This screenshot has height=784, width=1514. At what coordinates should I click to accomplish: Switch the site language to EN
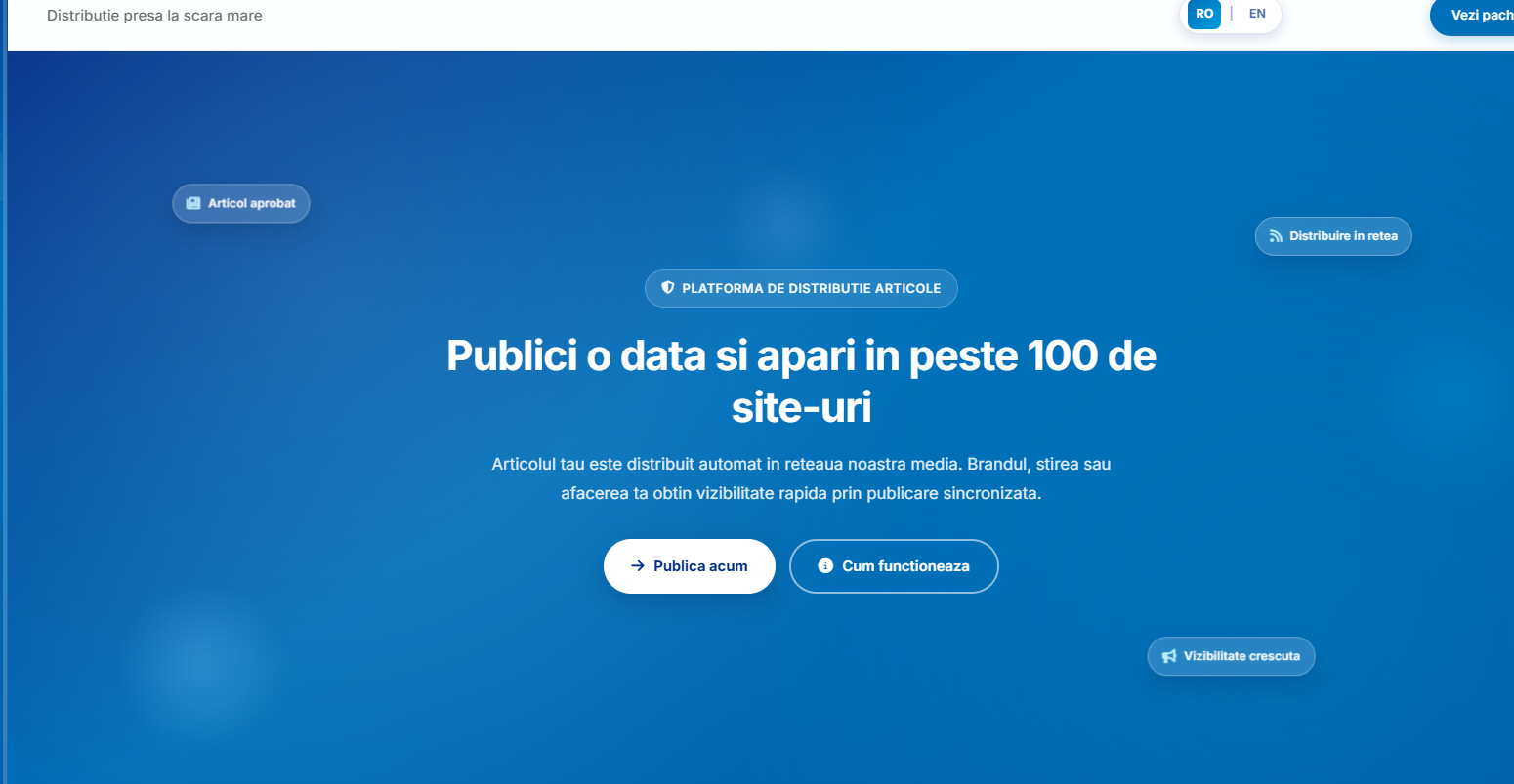1257,14
